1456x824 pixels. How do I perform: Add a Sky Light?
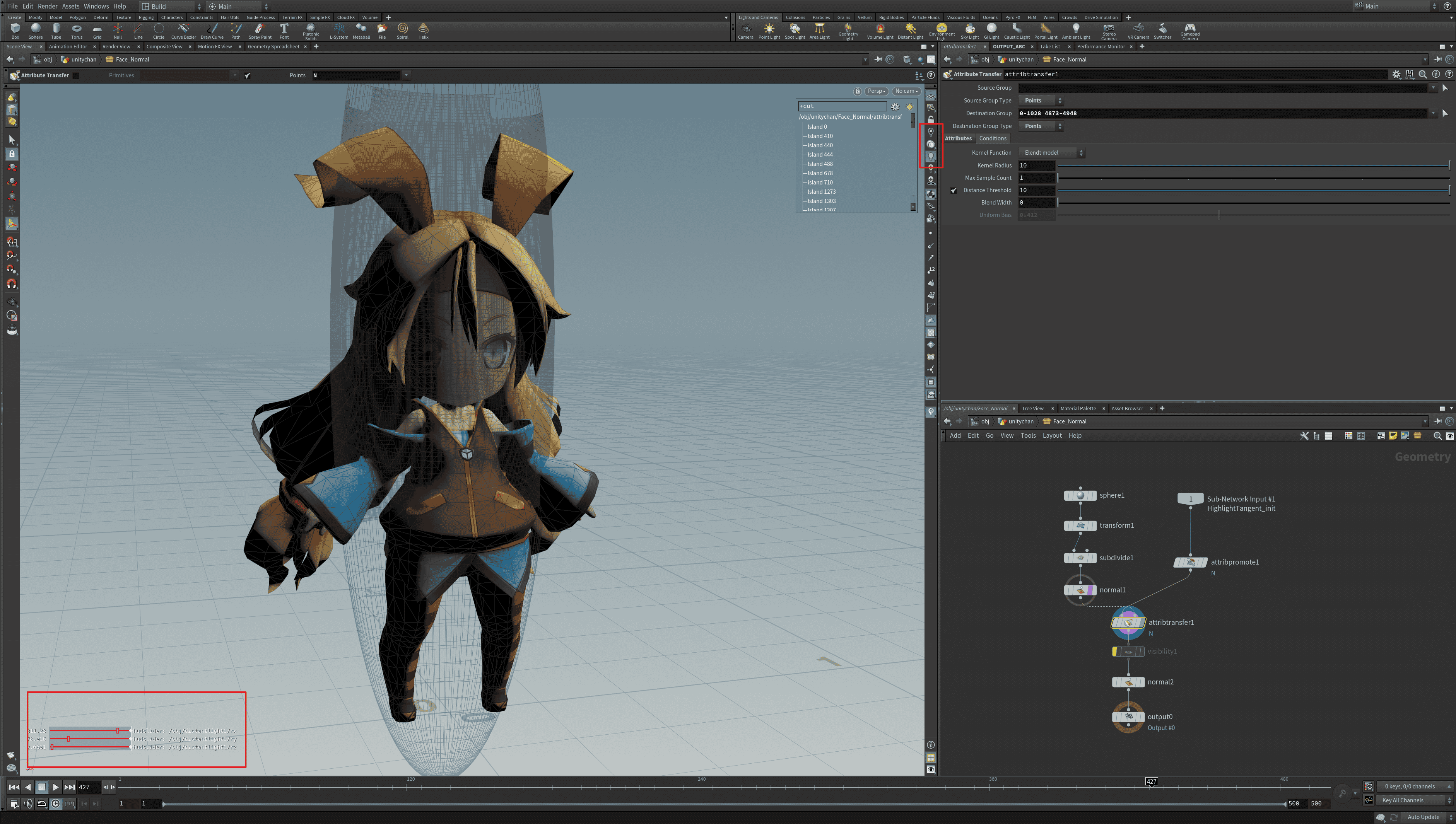point(970,31)
